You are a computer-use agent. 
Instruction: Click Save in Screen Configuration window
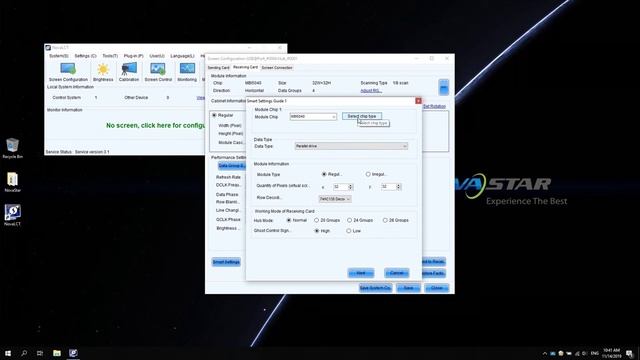click(408, 288)
